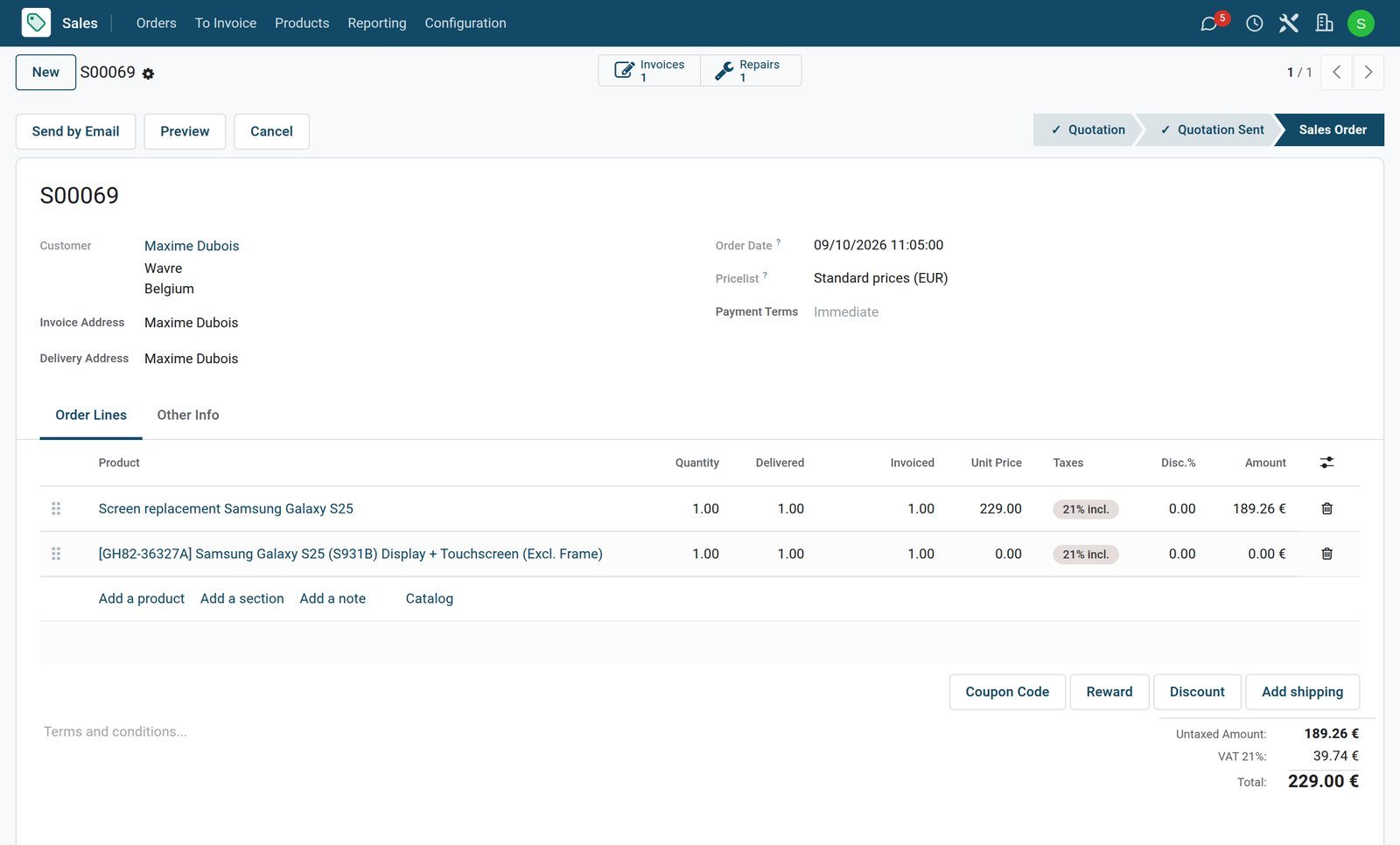Open the Sales app home icon
Viewport: 1400px width, 845px height.
[x=36, y=23]
